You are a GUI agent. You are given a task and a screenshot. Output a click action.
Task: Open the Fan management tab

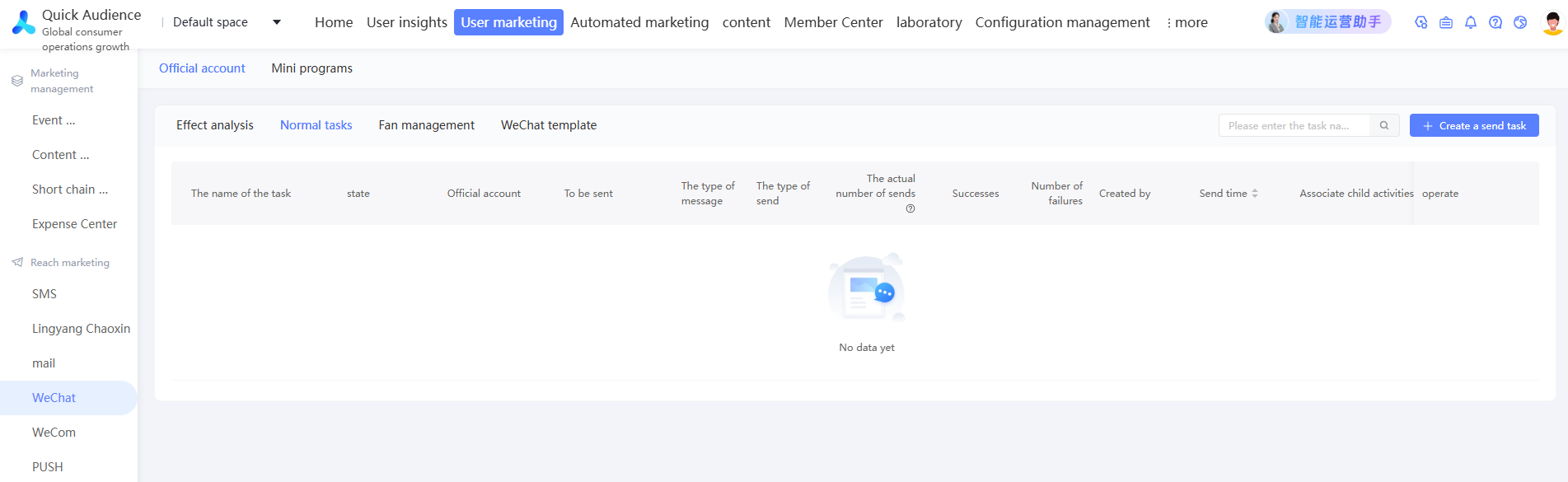(x=426, y=125)
